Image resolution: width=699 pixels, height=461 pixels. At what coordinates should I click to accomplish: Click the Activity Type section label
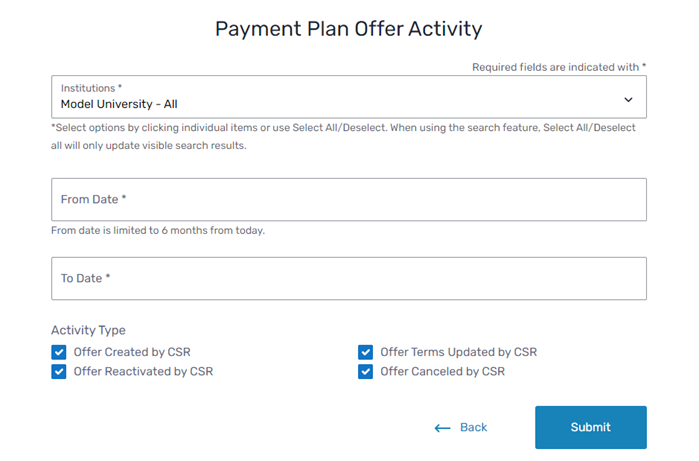[88, 330]
